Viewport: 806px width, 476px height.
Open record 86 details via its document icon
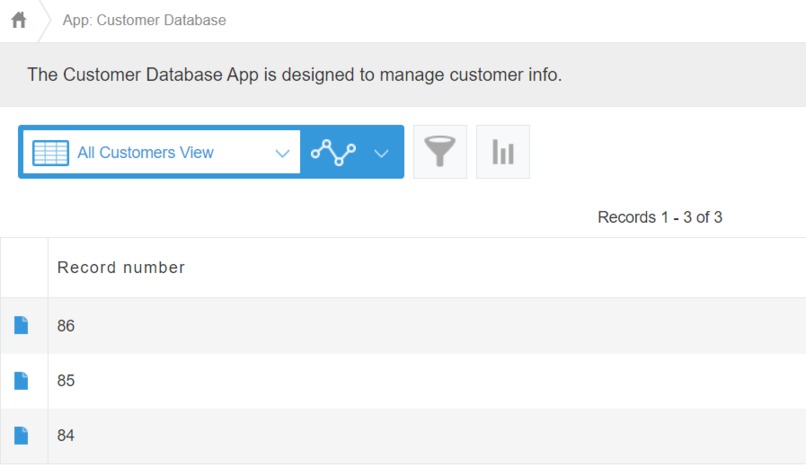tap(21, 326)
